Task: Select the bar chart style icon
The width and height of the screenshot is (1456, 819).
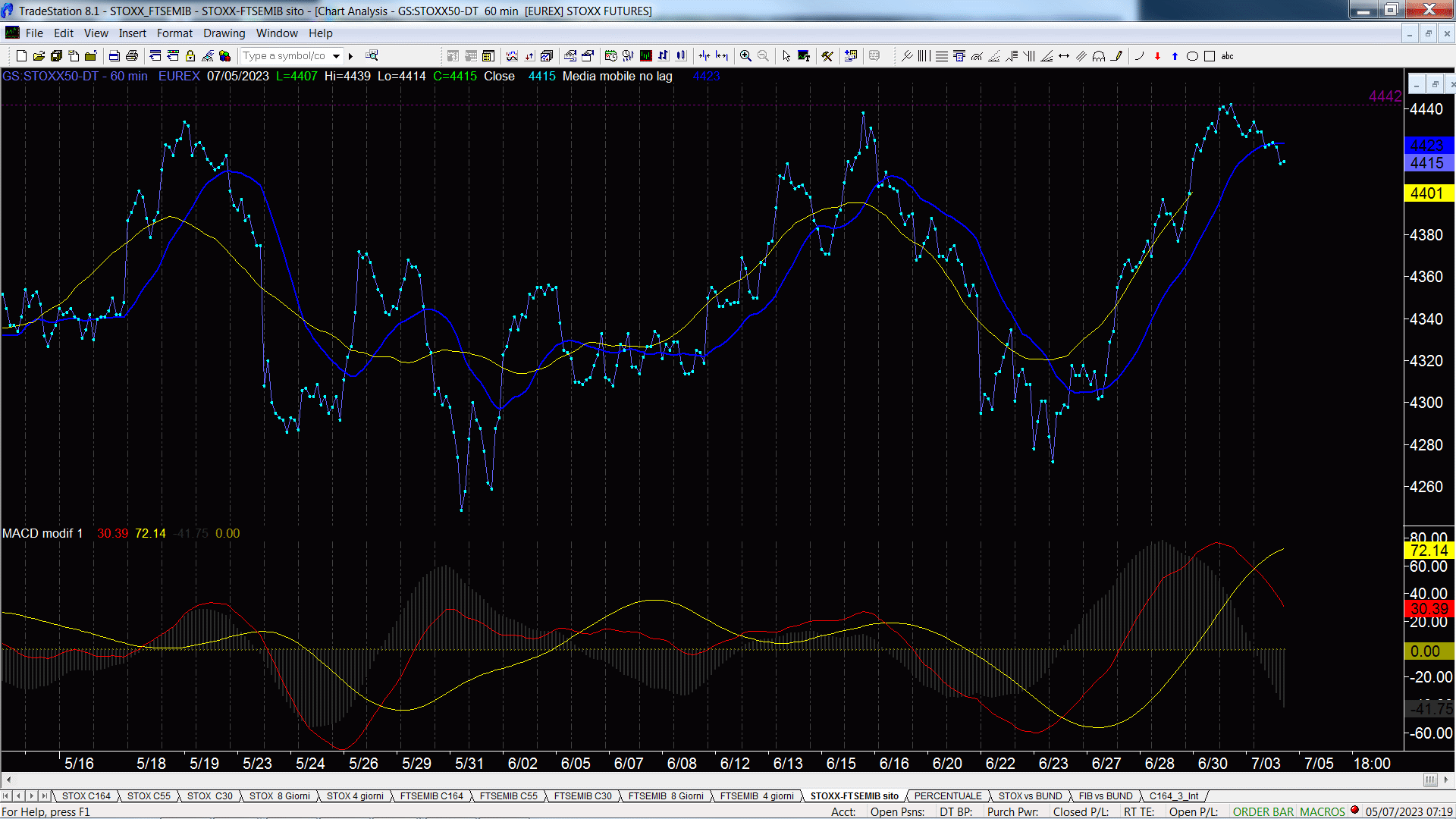Action: point(664,55)
